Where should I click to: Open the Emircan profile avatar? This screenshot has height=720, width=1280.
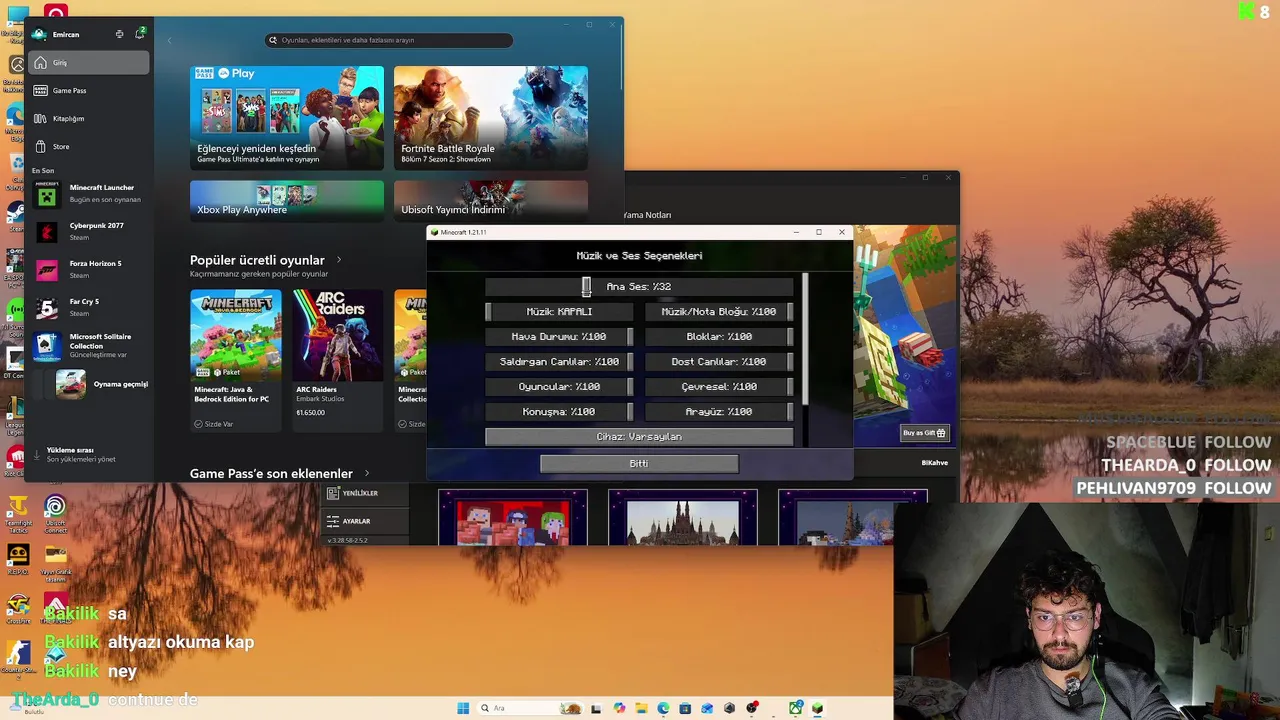[39, 34]
